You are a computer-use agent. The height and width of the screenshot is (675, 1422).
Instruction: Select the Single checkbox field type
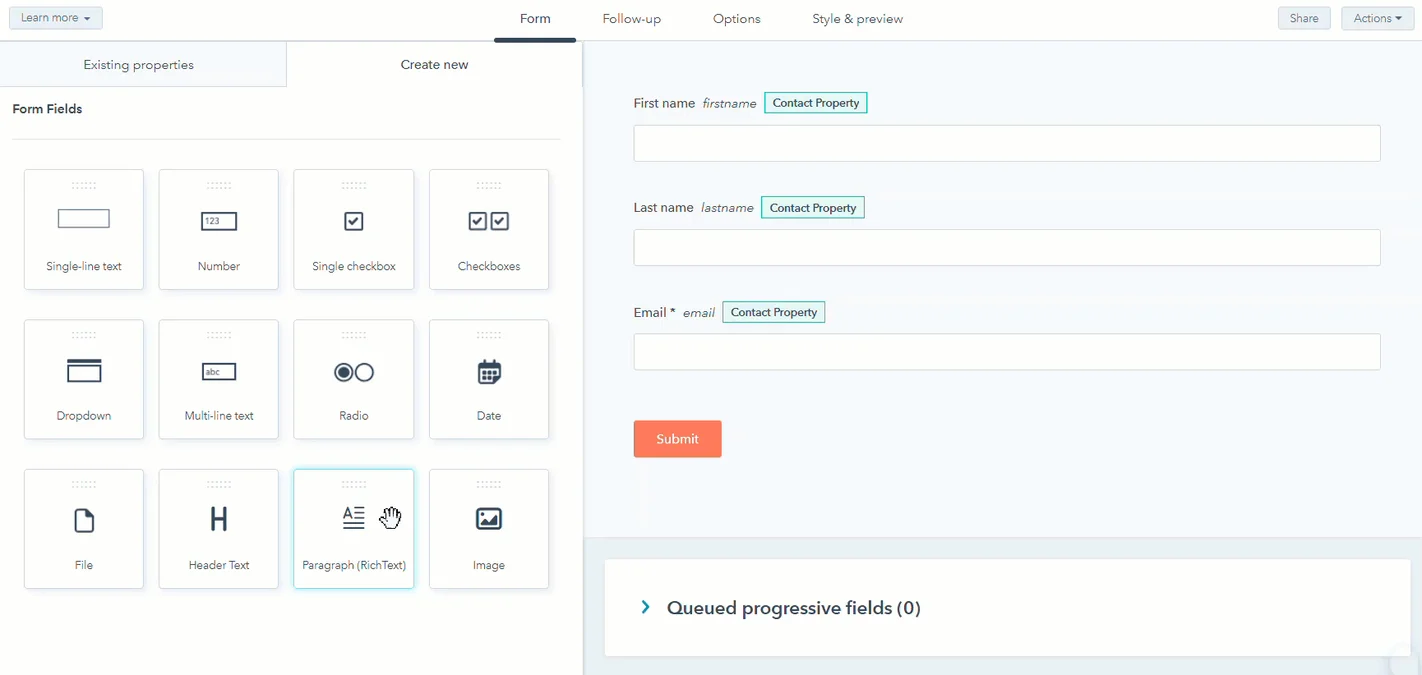pyautogui.click(x=354, y=229)
